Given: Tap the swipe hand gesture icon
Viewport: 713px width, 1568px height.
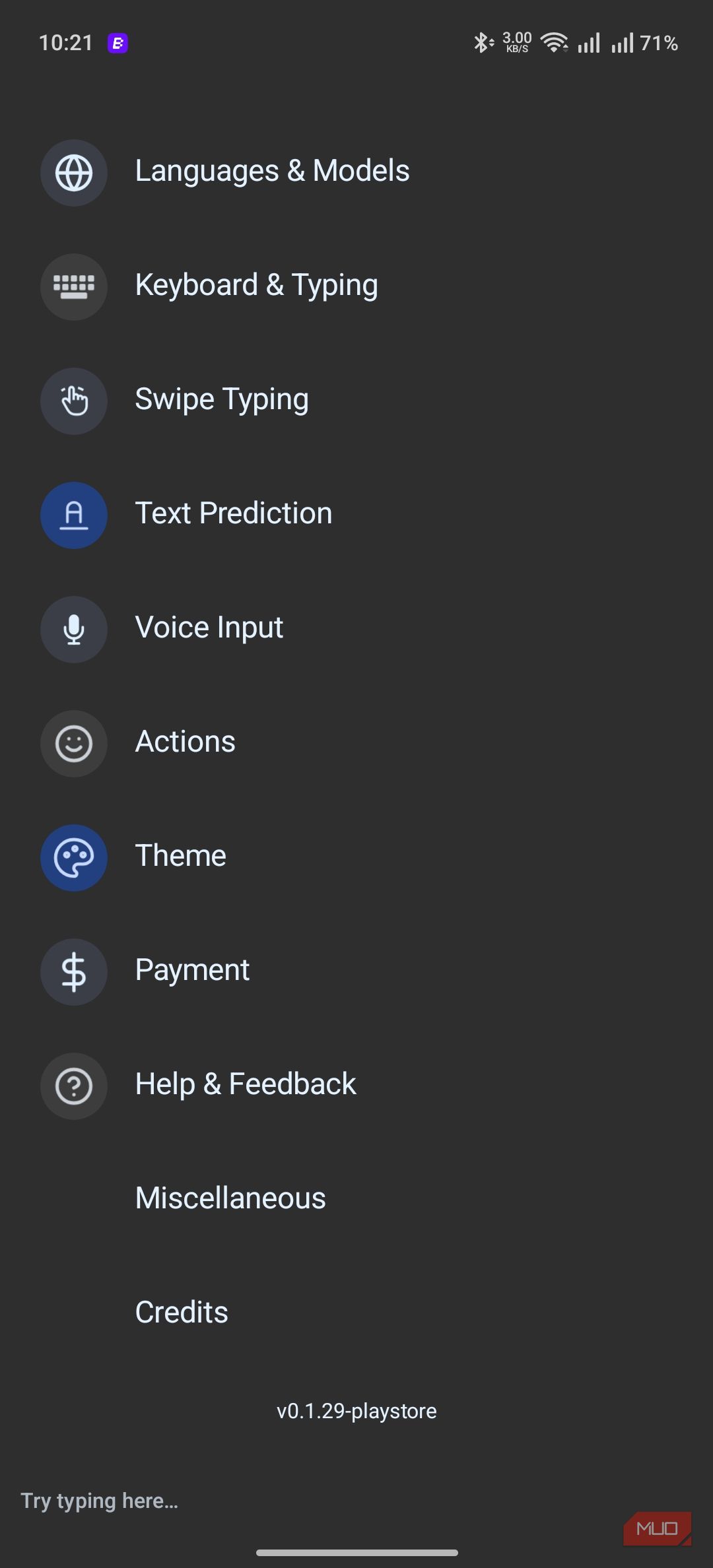Looking at the screenshot, I should (74, 401).
